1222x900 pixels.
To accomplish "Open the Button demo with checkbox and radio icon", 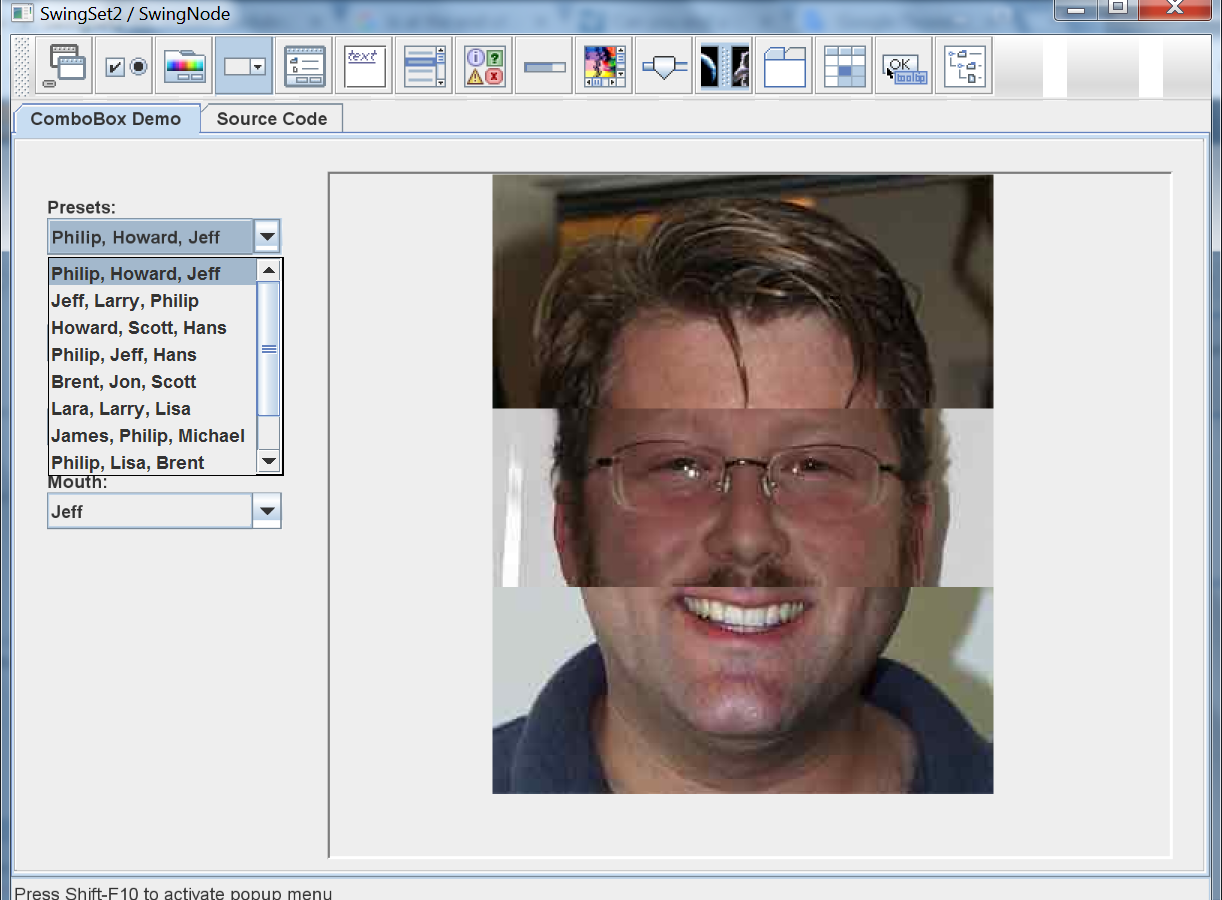I will (125, 66).
